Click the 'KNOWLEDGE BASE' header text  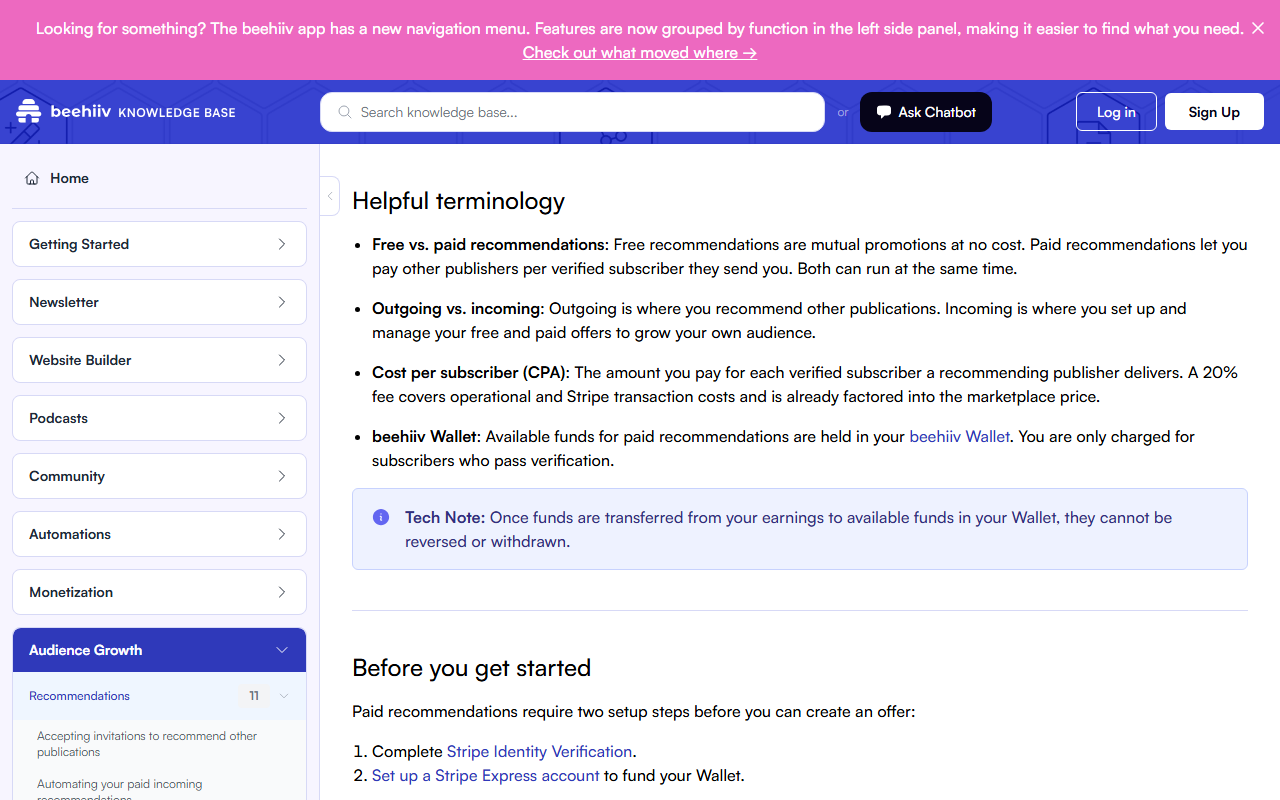tap(177, 112)
